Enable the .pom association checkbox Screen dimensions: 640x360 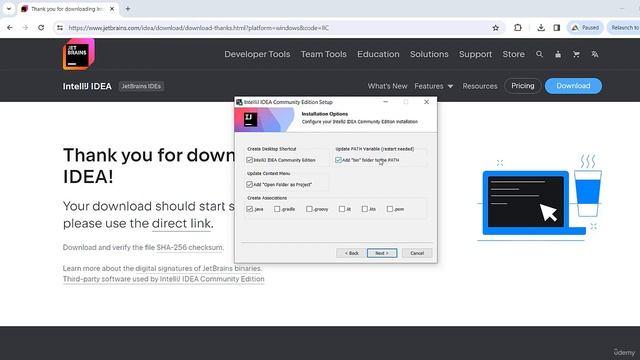click(x=390, y=209)
